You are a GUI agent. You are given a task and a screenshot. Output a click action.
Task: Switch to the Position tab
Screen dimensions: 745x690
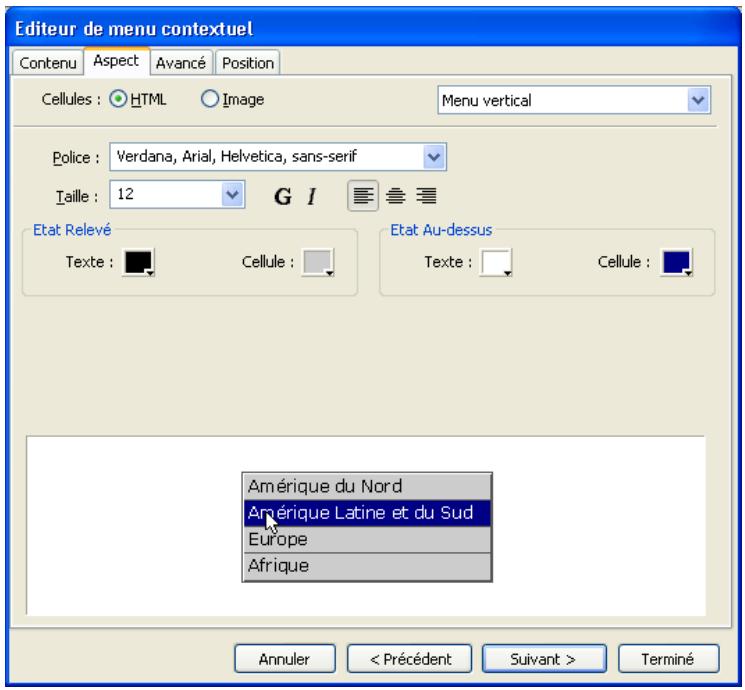click(248, 63)
